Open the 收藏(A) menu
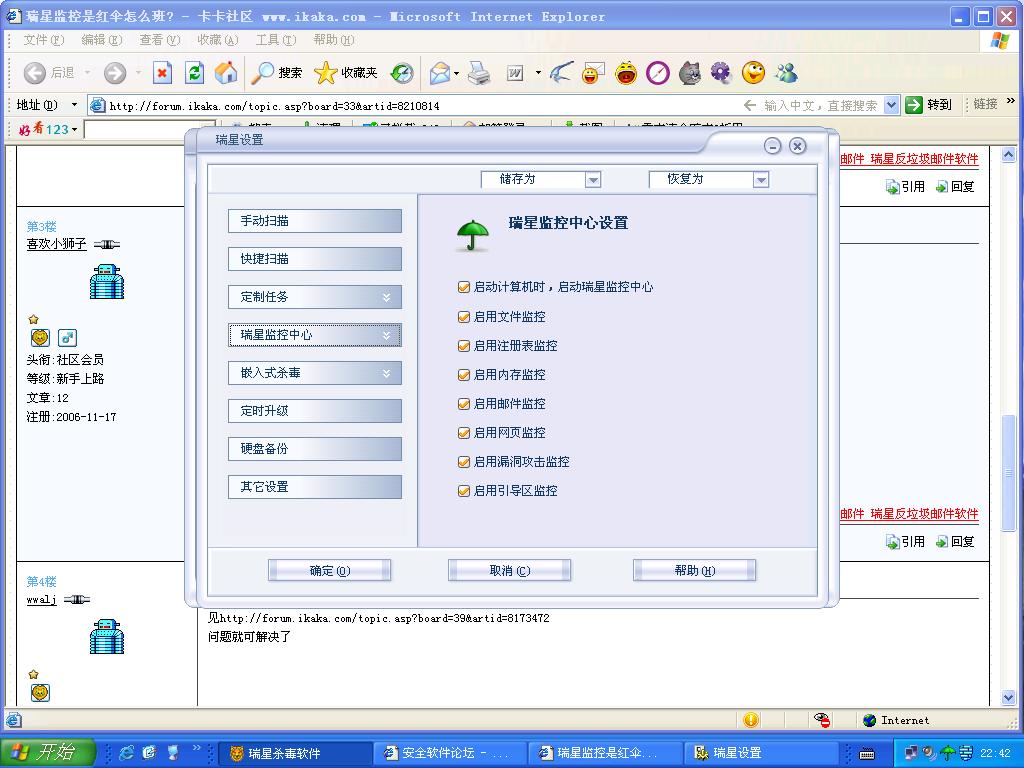The height and width of the screenshot is (768, 1024). [217, 40]
